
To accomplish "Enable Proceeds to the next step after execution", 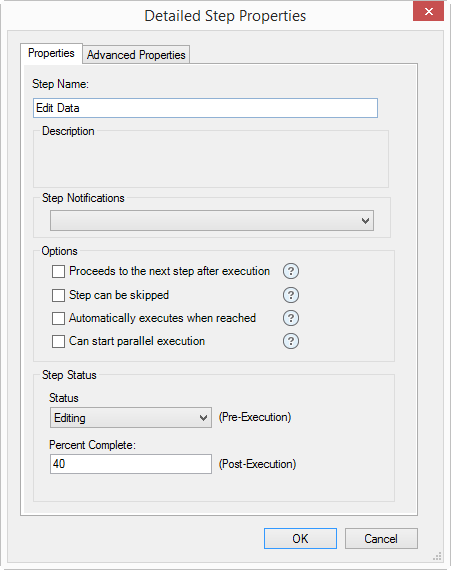I will click(x=59, y=271).
